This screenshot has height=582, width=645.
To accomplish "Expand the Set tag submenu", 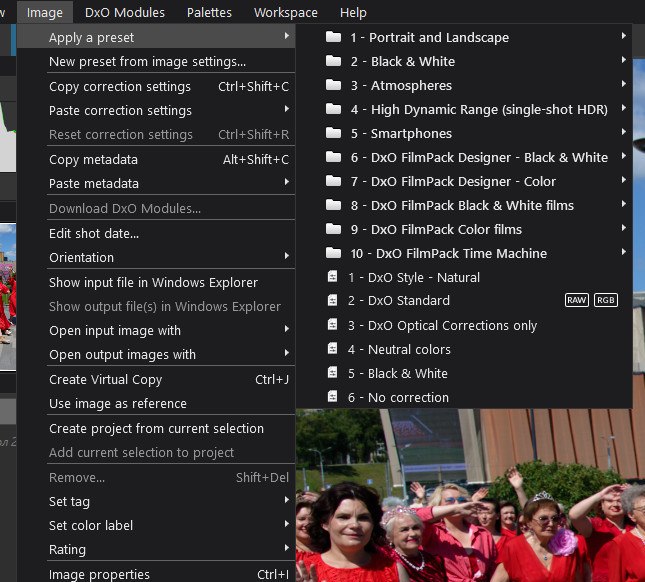I will click(x=156, y=501).
